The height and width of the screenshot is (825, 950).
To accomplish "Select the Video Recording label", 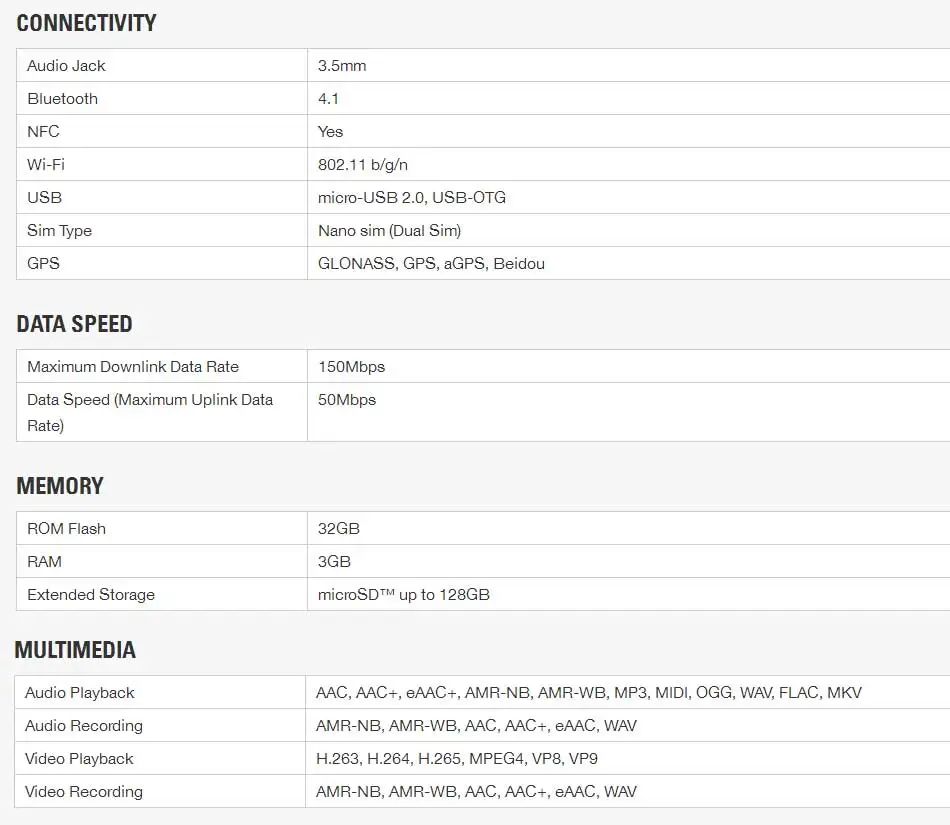I will point(84,792).
